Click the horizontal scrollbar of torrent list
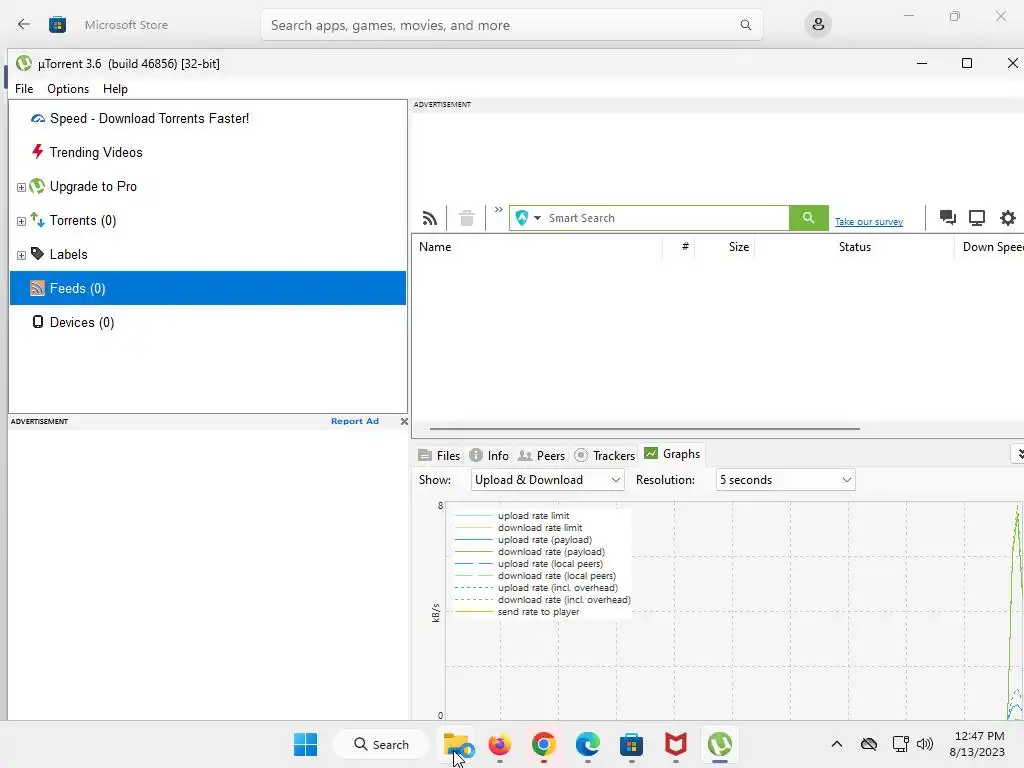Viewport: 1024px width, 768px height. pyautogui.click(x=645, y=429)
